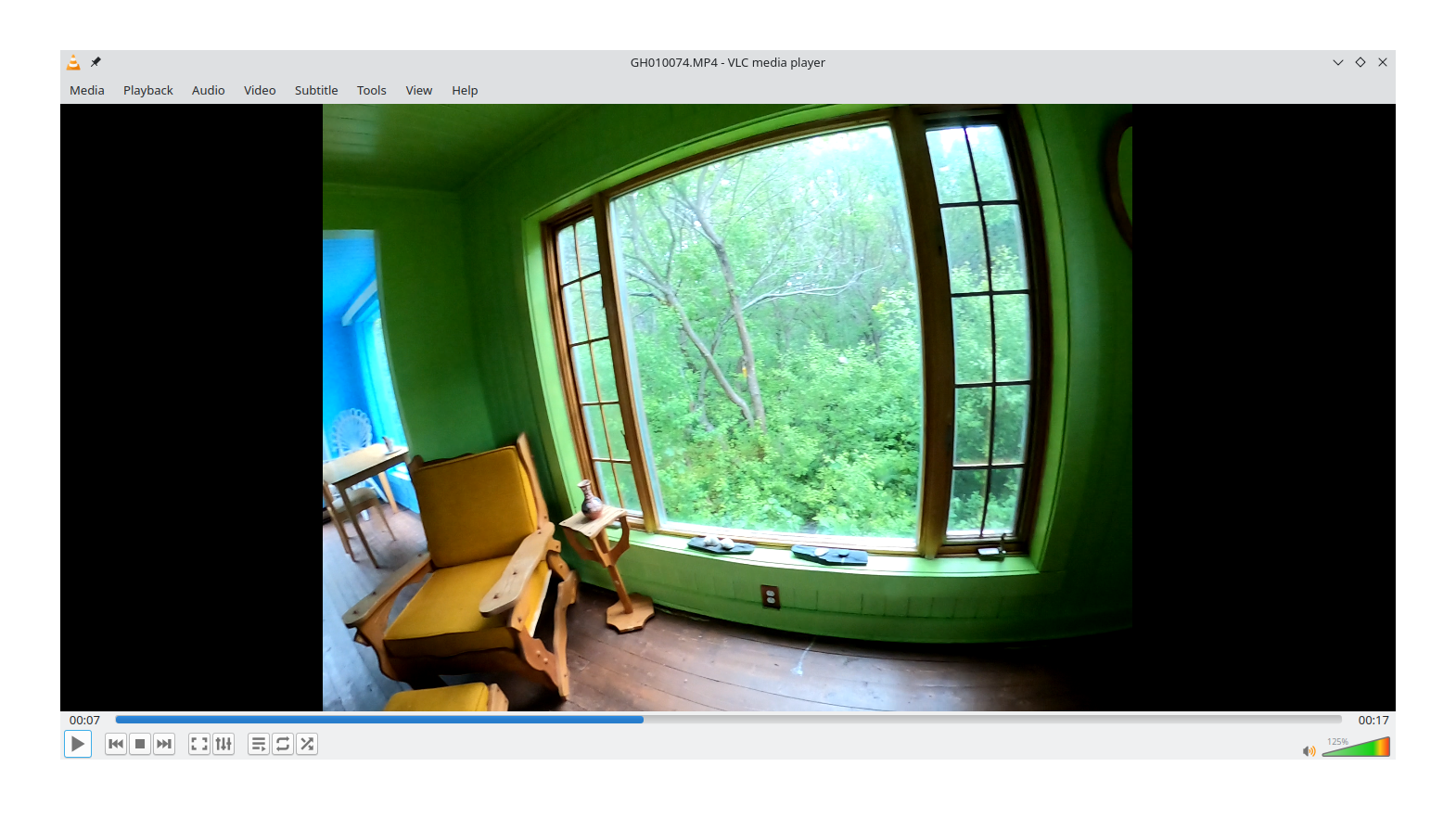
Task: Show the playlist panel
Action: click(x=259, y=744)
